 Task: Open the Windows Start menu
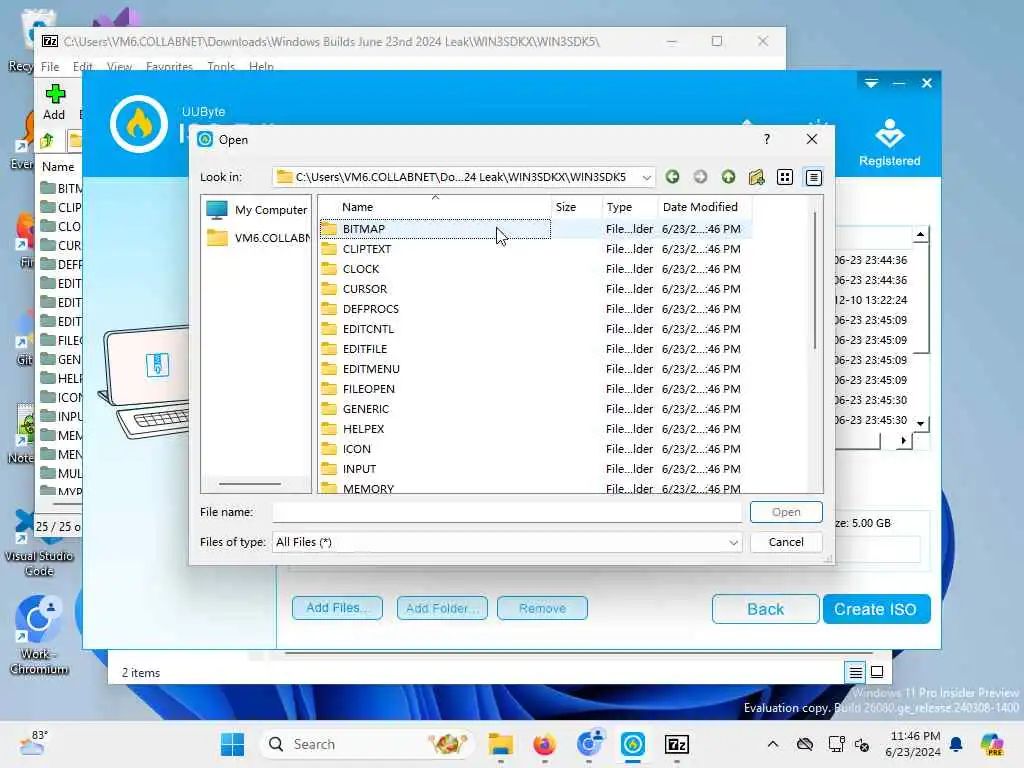click(232, 744)
